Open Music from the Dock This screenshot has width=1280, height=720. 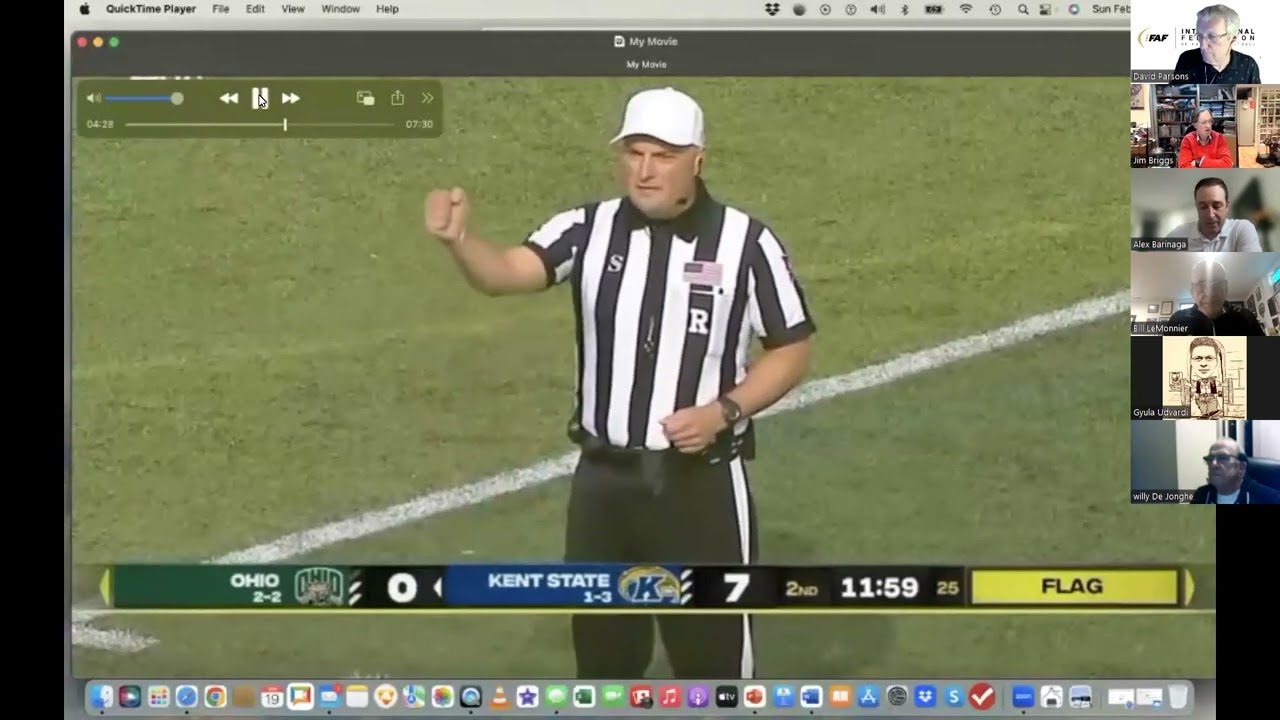click(x=669, y=697)
